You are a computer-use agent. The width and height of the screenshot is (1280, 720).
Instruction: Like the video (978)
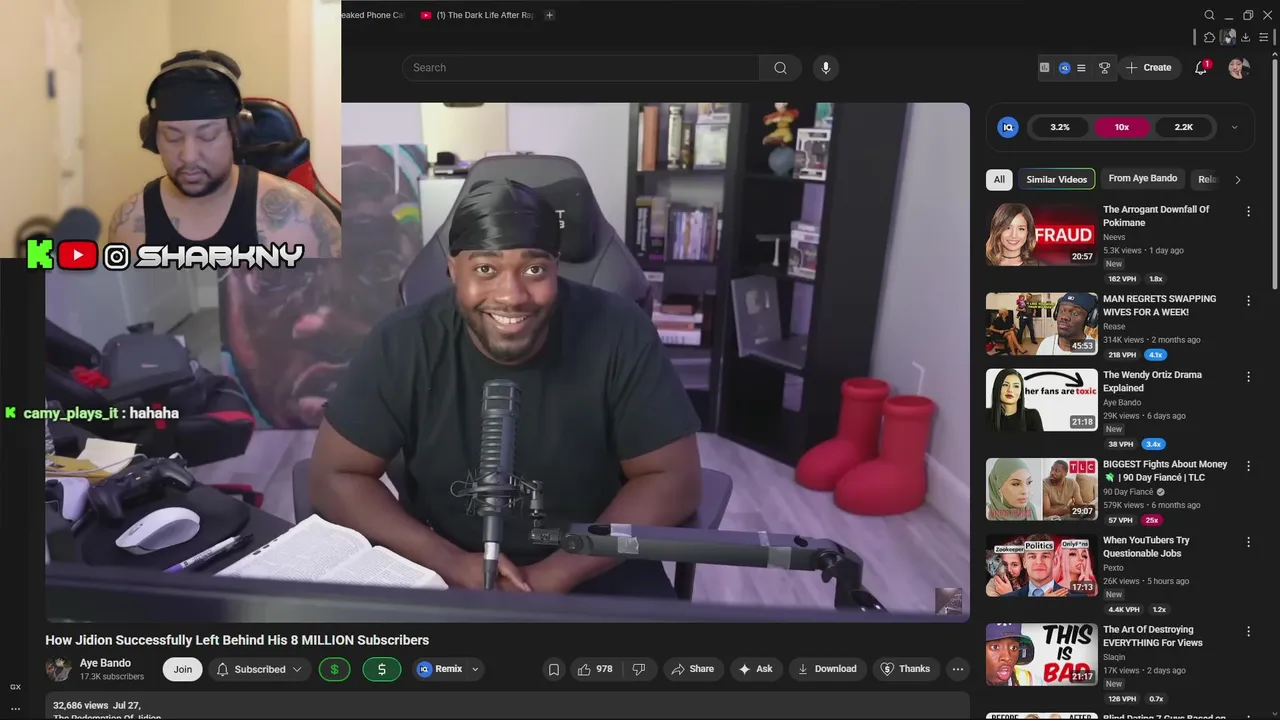[595, 669]
